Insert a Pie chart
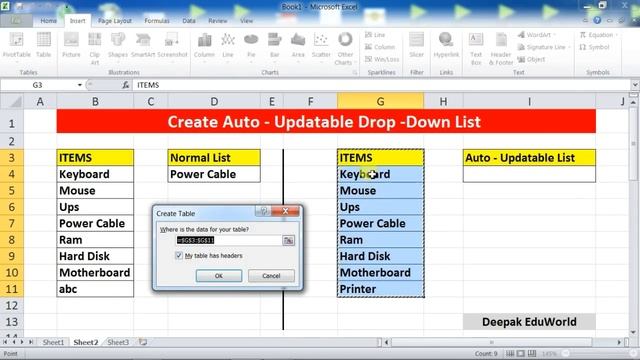The image size is (640, 360). pyautogui.click(x=251, y=46)
